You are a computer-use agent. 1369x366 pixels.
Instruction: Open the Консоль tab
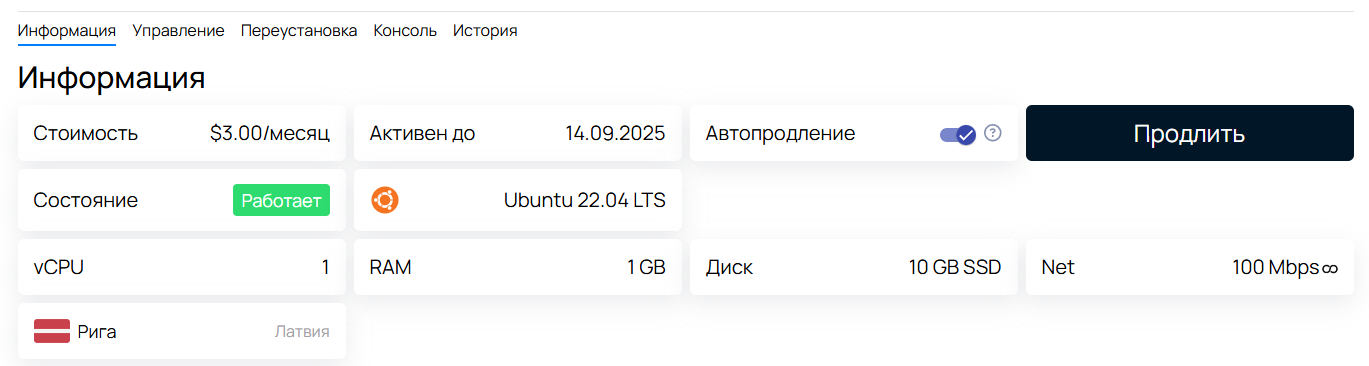click(x=405, y=30)
